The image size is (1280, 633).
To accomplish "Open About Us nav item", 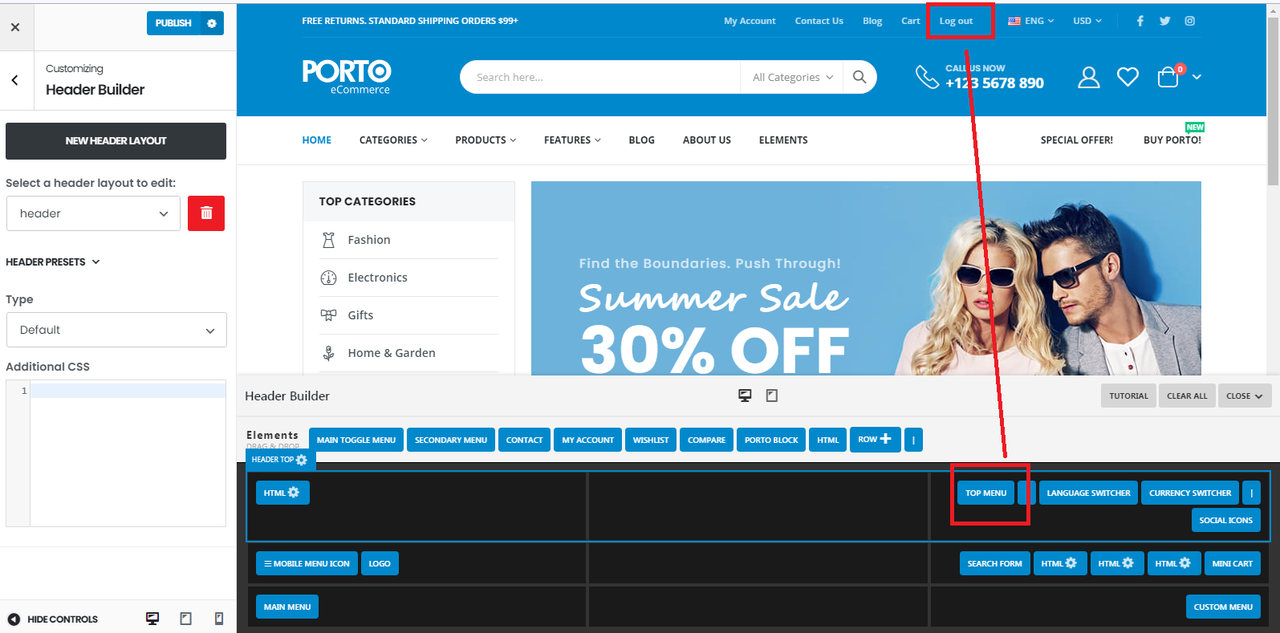I will click(707, 140).
